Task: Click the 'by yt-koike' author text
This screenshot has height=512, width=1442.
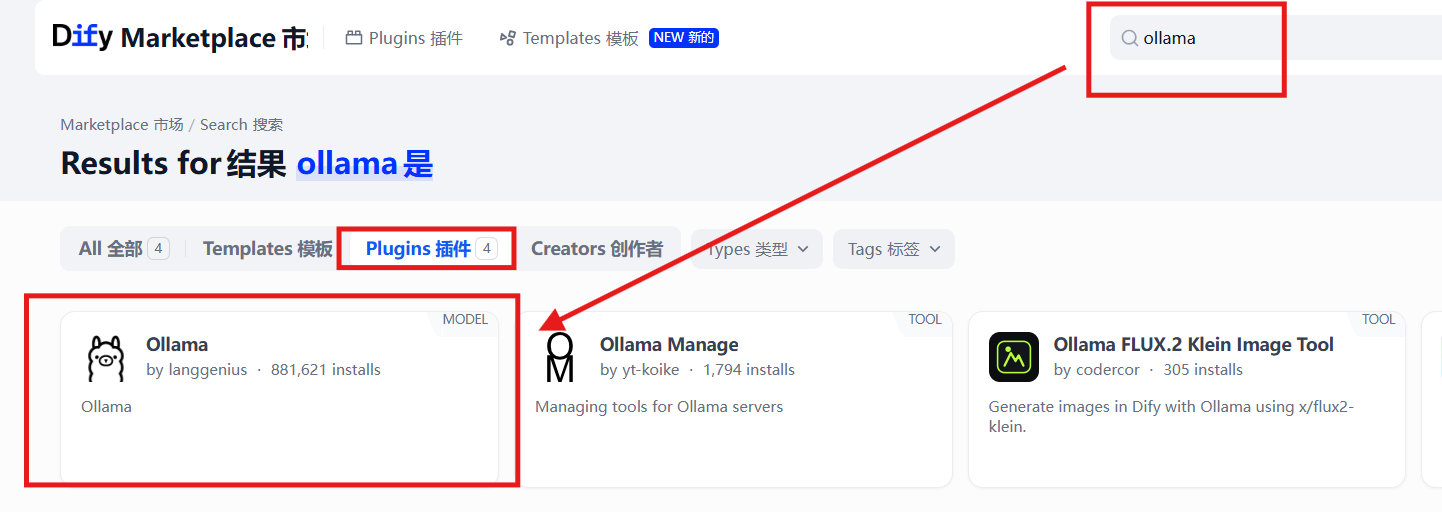Action: coord(639,370)
